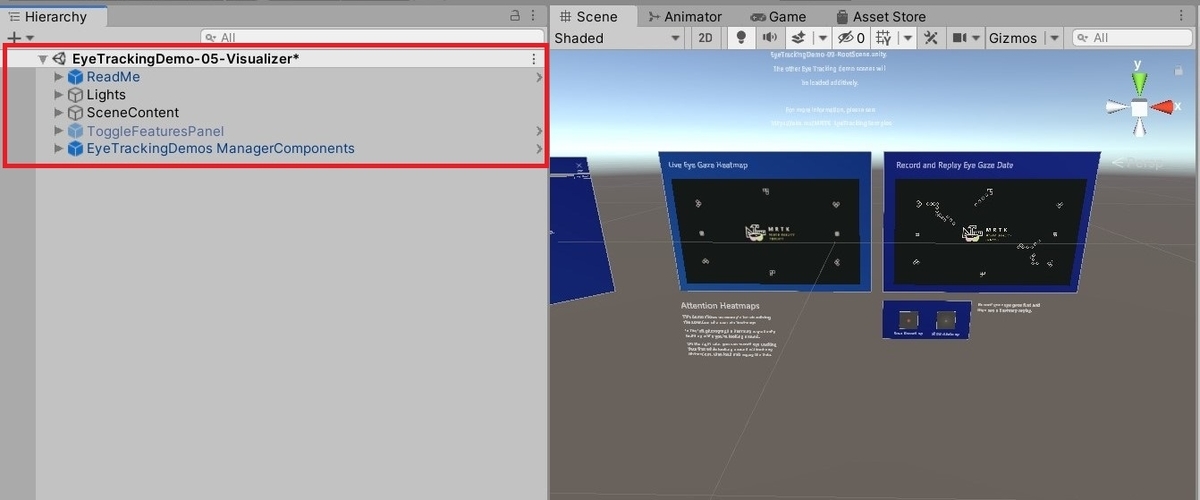Open EyeTrackingDemos ManagerComponents prefab chevron
Viewport: 1200px width, 500px height.
(x=539, y=149)
